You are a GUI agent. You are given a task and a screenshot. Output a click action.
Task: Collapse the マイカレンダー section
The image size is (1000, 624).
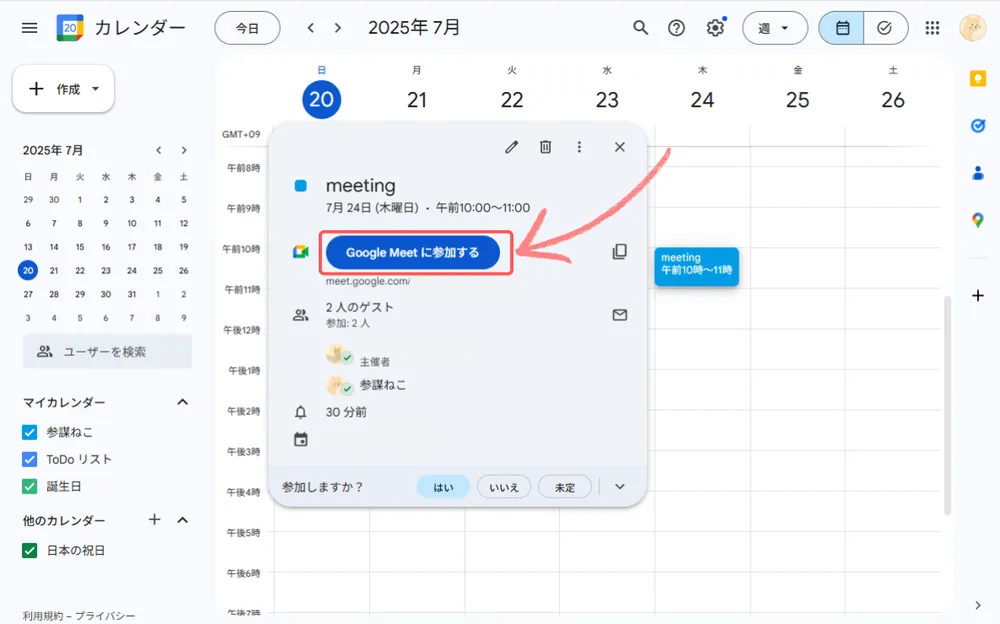(182, 402)
